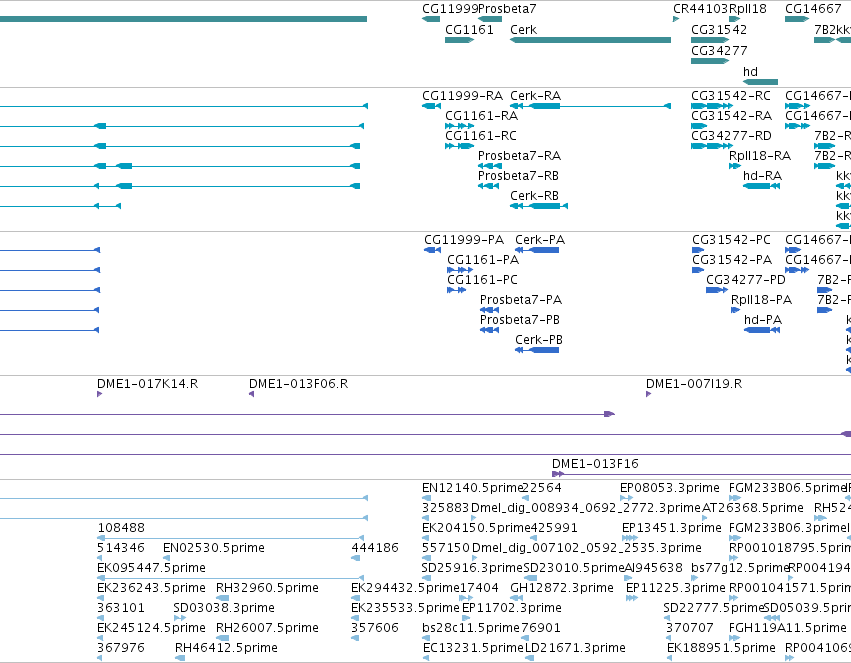
Task: Select the hd gene glyph
Action: coord(760,82)
